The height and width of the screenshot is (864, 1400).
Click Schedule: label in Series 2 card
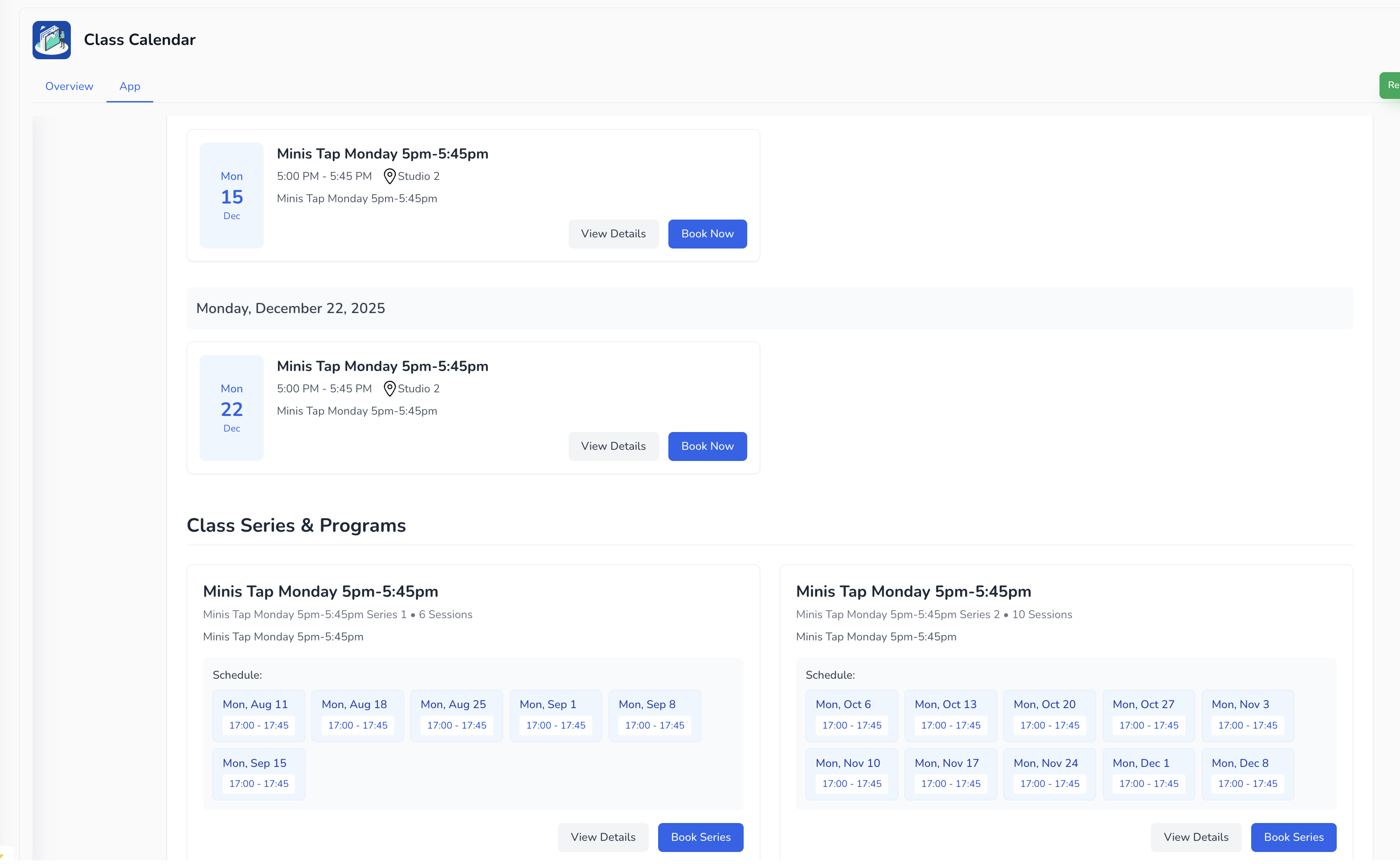[830, 676]
